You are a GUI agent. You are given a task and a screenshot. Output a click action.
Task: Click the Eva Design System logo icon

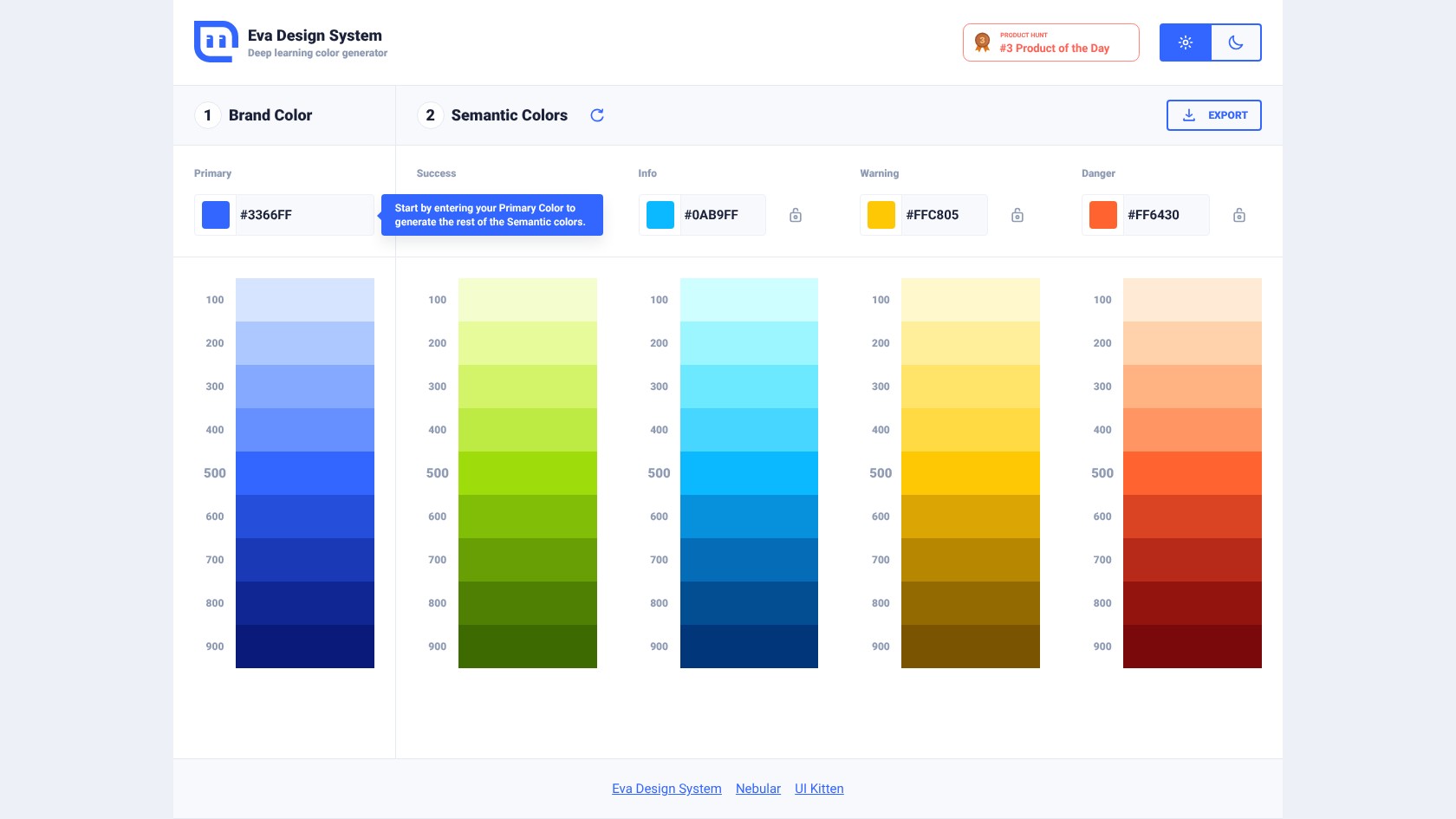[x=216, y=42]
